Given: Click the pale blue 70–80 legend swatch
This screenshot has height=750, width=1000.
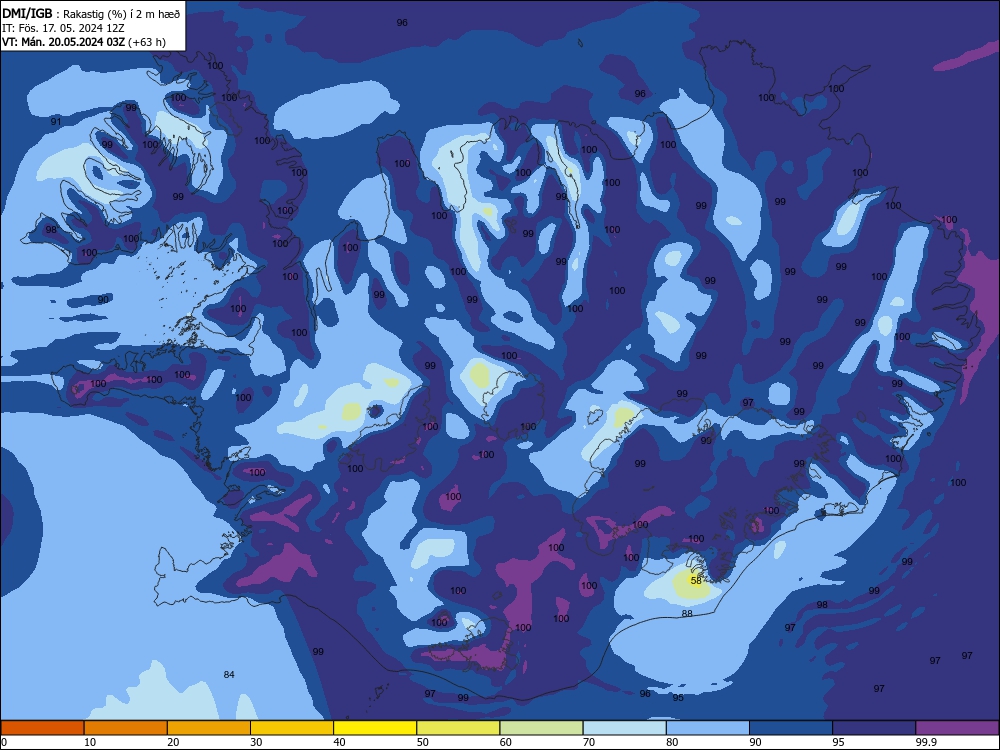Looking at the screenshot, I should point(624,728).
